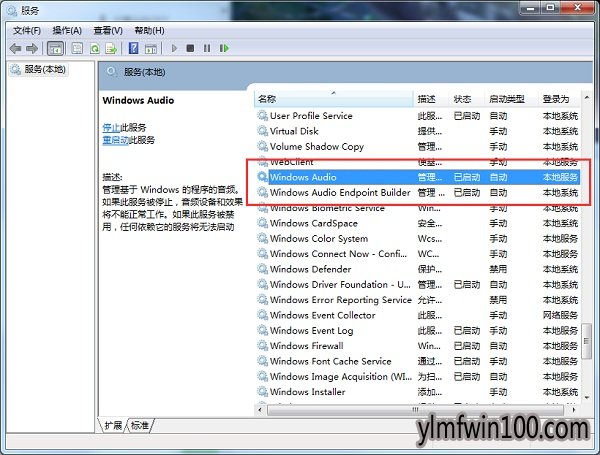Image resolution: width=600 pixels, height=455 pixels.
Task: Sort by the 登录为 column header
Action: point(559,99)
